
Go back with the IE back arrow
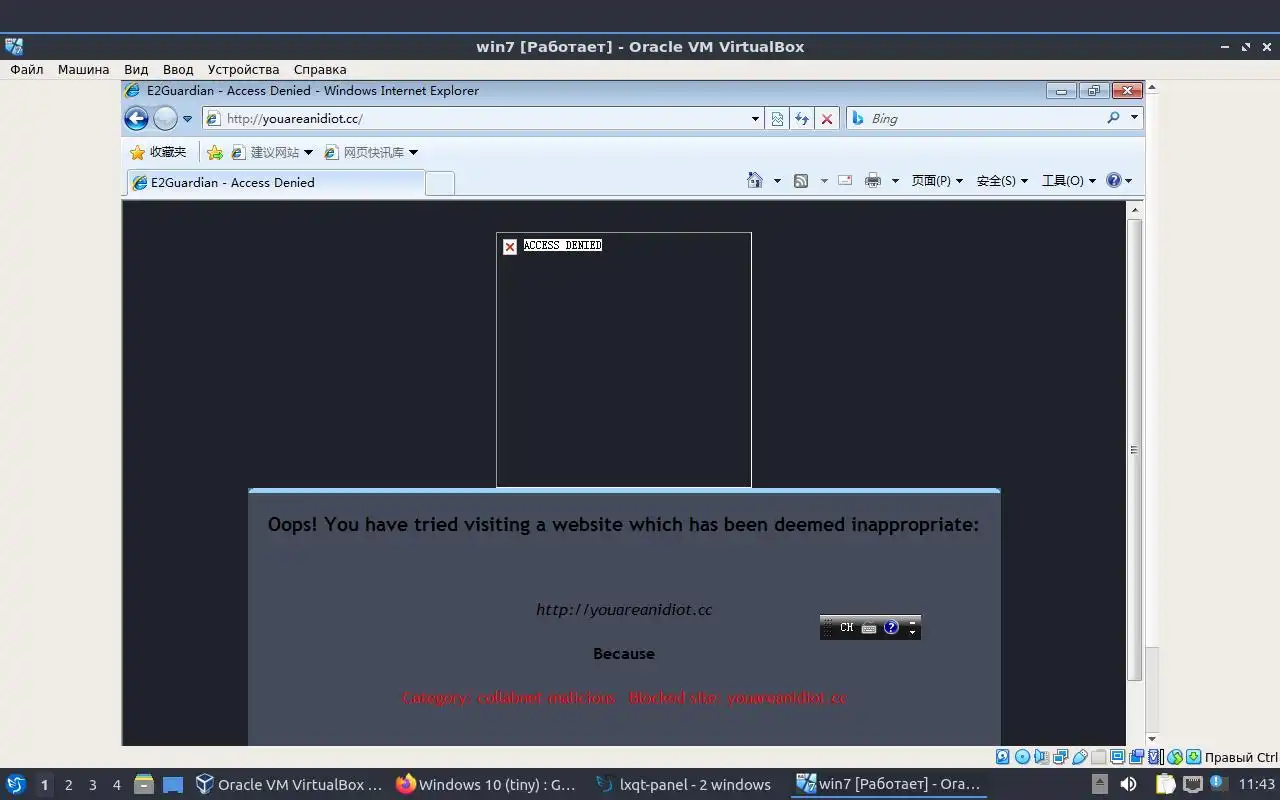click(136, 118)
